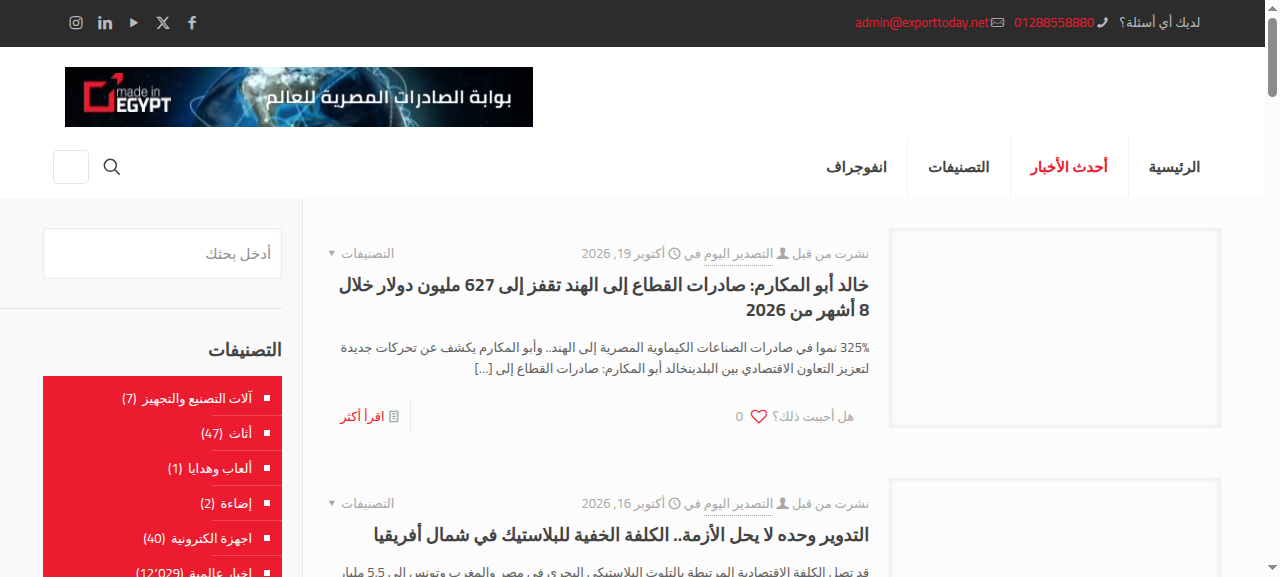Open أحدث الأخبار menu item

(x=1069, y=167)
